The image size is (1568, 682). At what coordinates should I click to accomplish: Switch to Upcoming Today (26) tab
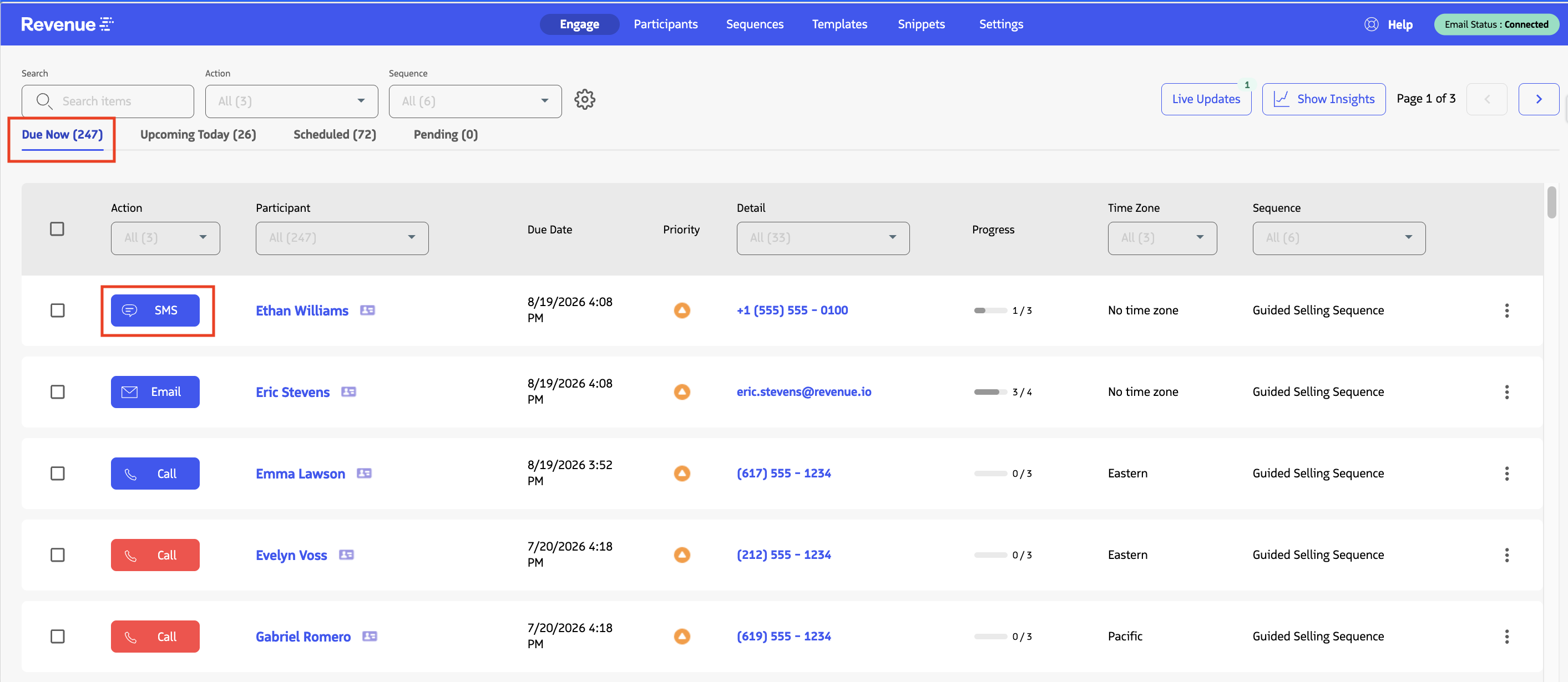tap(198, 134)
